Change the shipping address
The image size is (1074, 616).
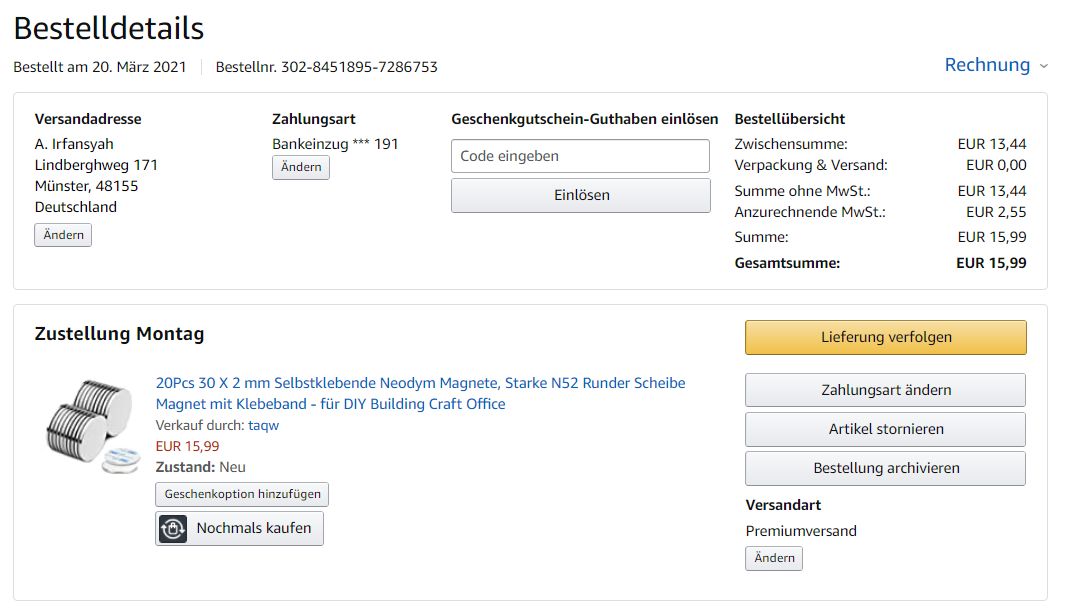(x=63, y=235)
